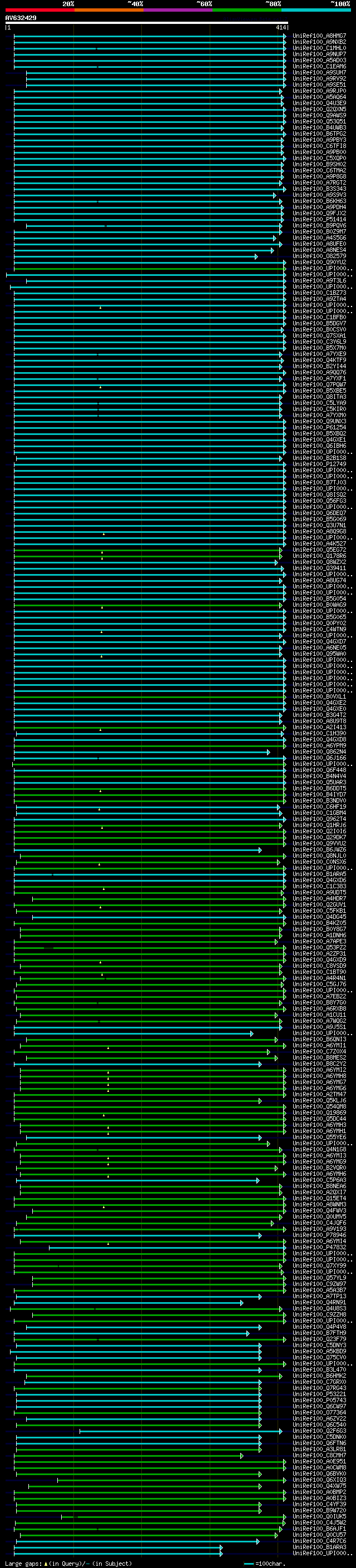Select the UniRef100_A9J5S1 label
This screenshot has width=356, height=1568.
(x=319, y=1027)
